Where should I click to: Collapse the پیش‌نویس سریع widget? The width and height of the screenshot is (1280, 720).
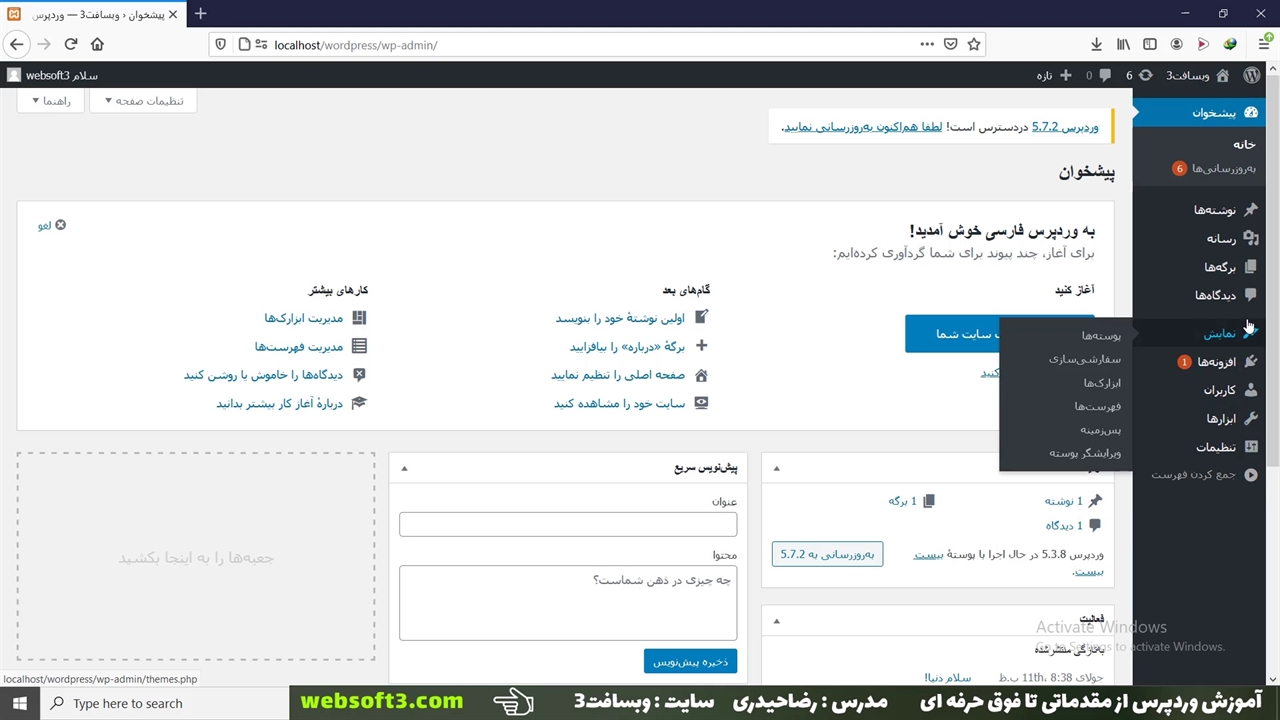(404, 468)
